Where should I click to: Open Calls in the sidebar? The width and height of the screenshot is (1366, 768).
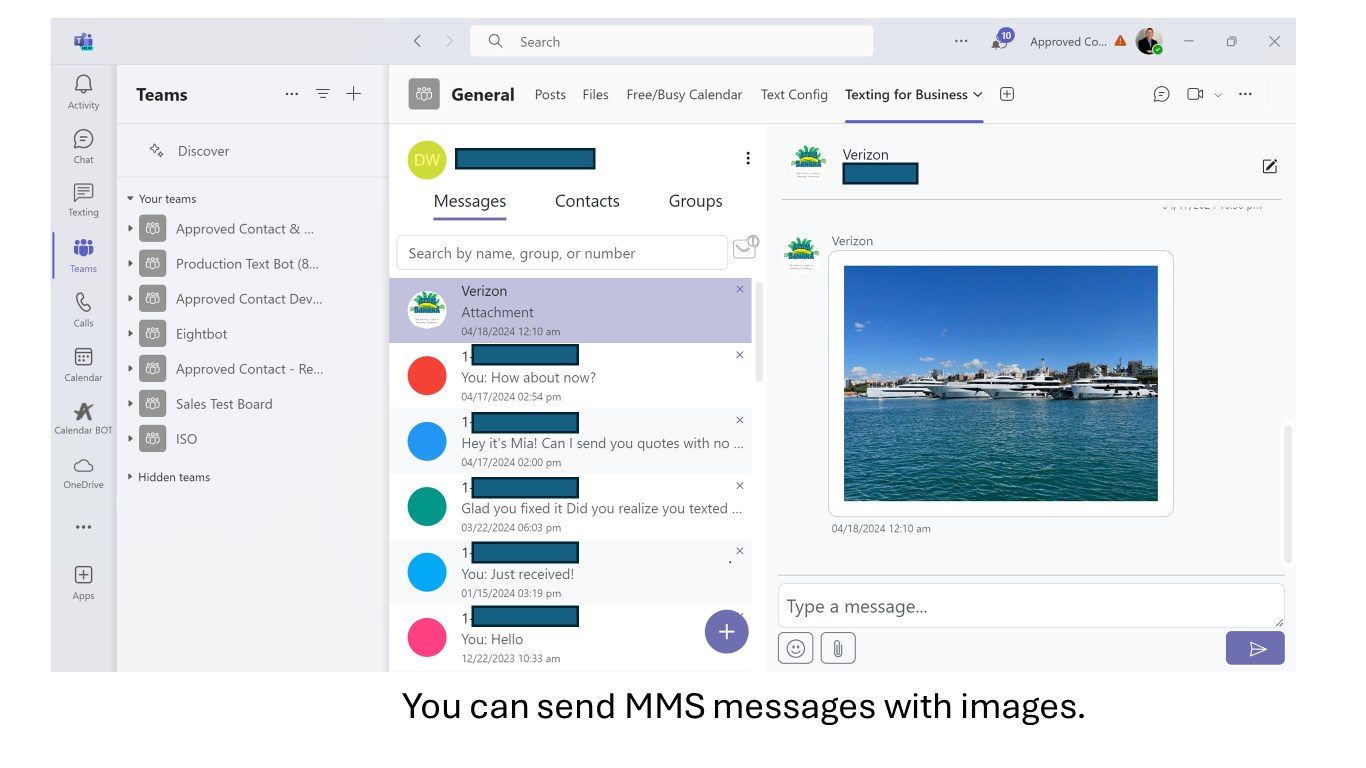pyautogui.click(x=83, y=309)
